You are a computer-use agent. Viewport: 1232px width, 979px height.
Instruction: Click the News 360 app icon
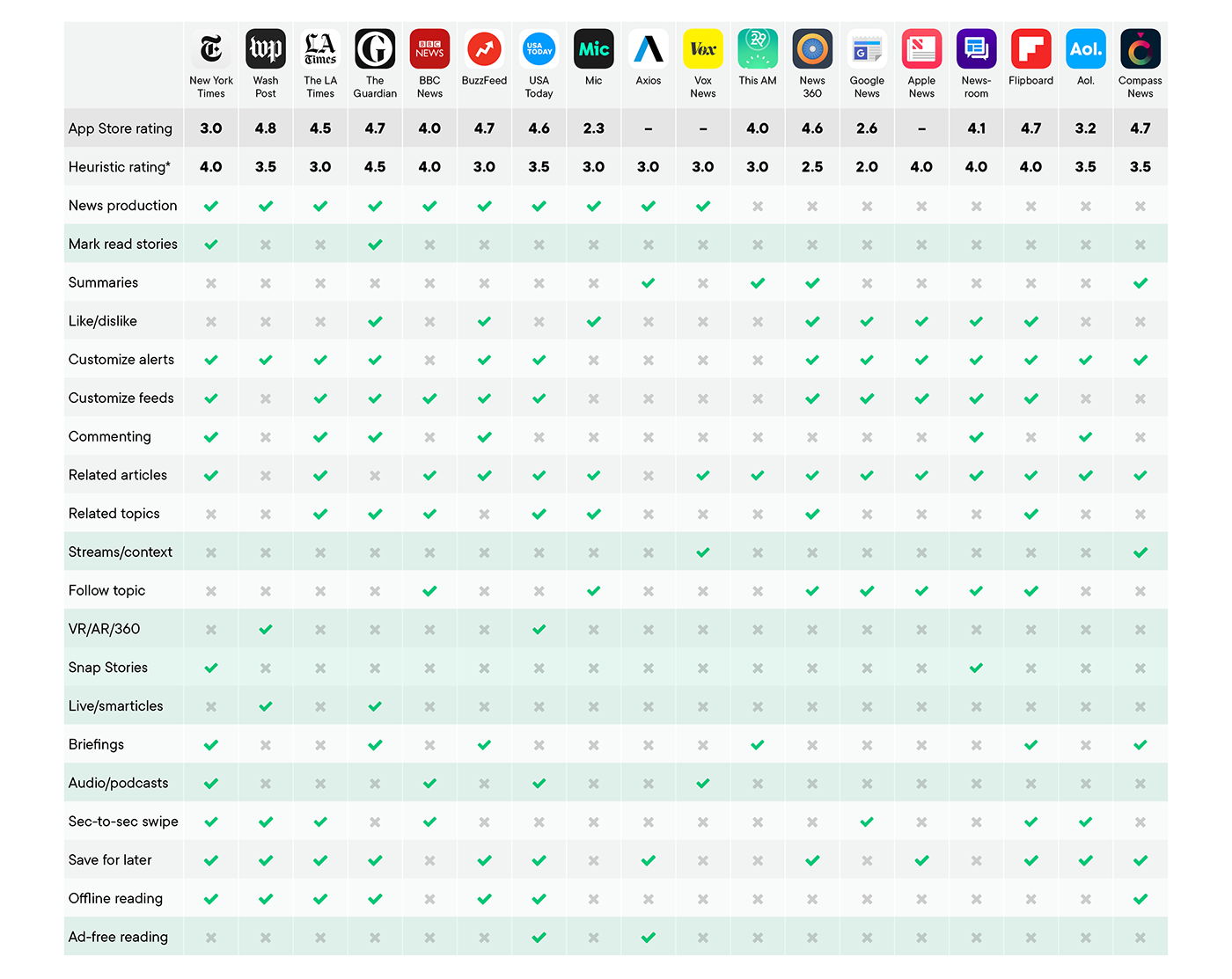coord(812,49)
